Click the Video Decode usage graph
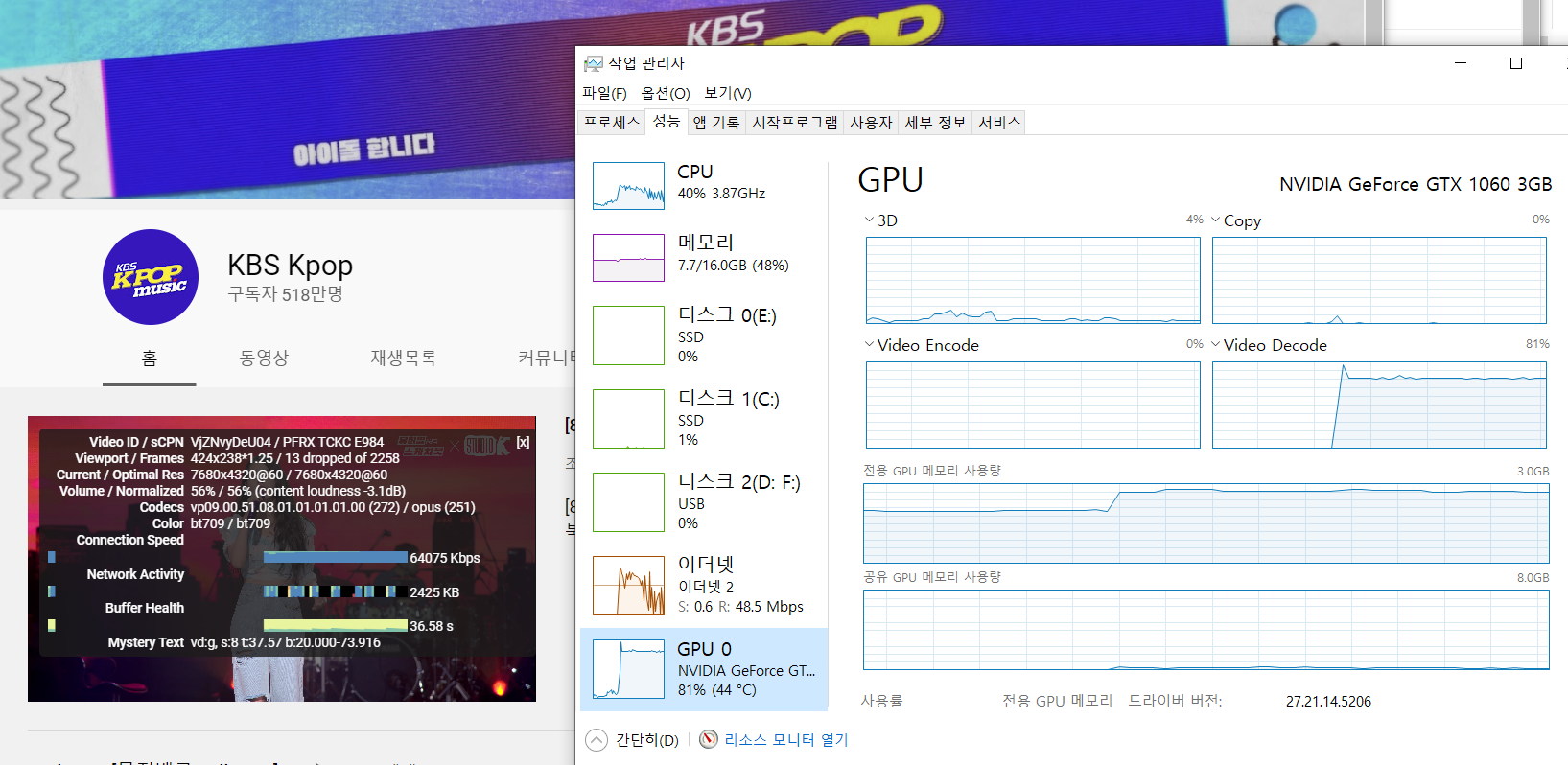 pyautogui.click(x=1379, y=405)
